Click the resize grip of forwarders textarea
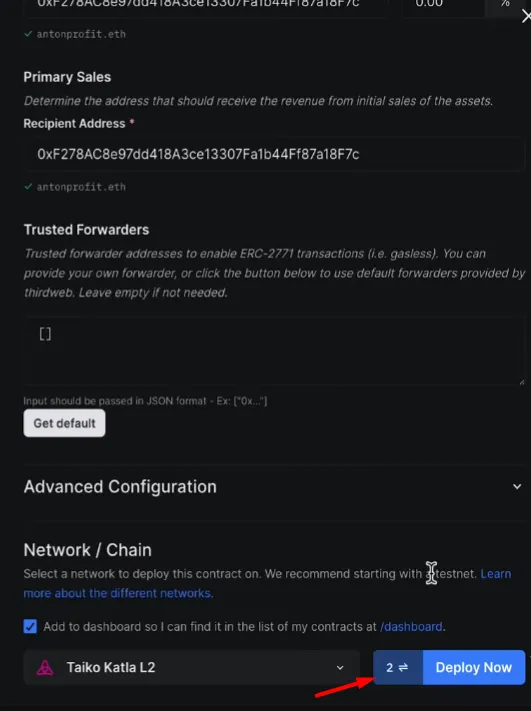531x711 pixels. point(522,382)
